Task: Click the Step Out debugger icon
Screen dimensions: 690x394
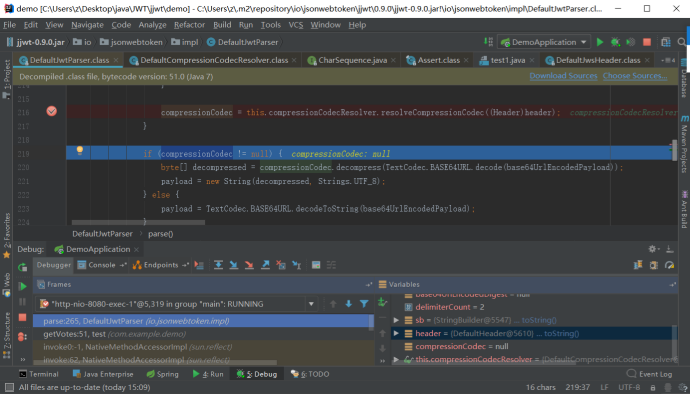Action: point(265,265)
